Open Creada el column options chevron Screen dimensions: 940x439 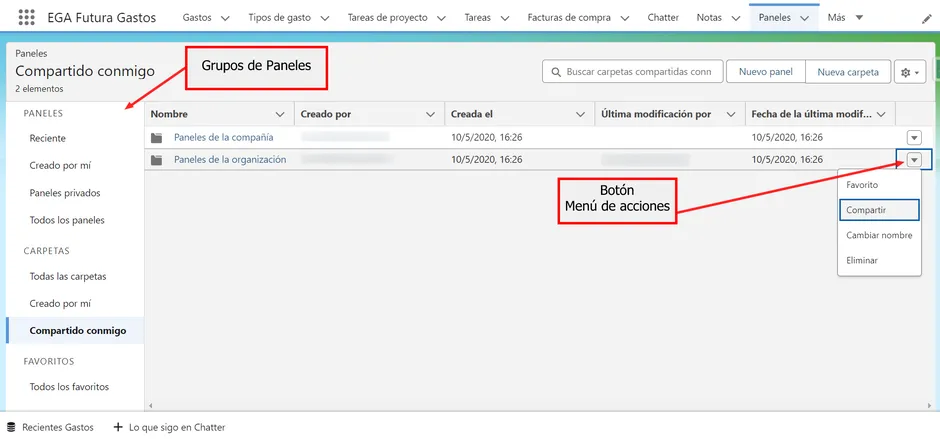(x=580, y=114)
